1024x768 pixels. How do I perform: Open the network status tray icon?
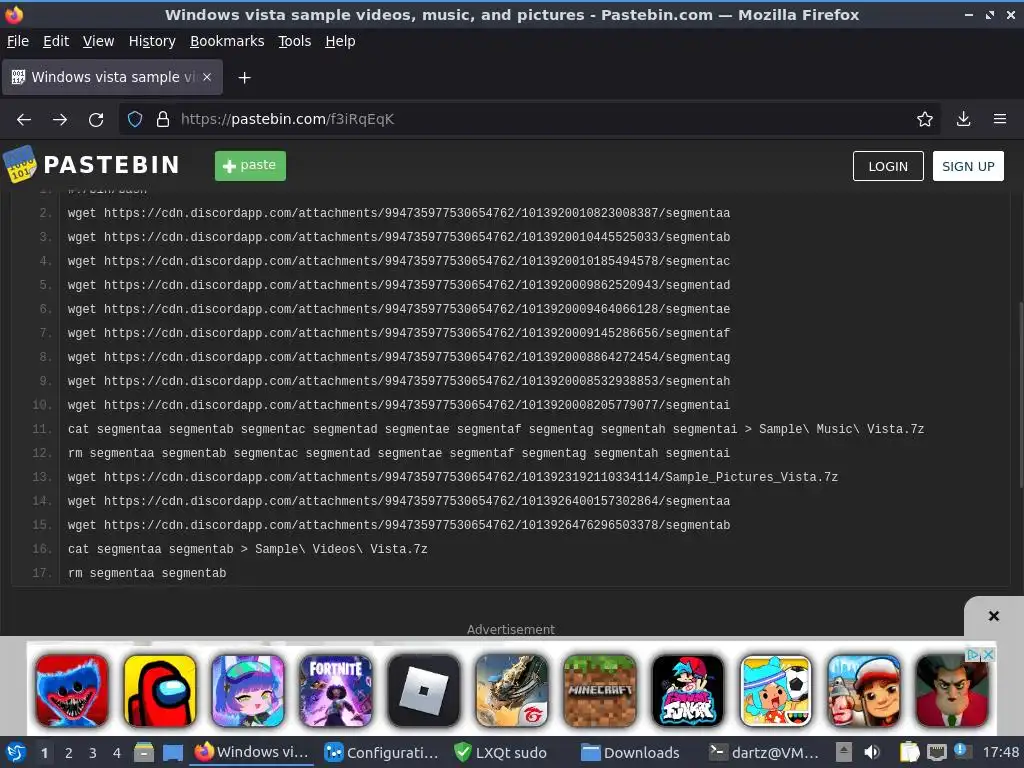click(937, 753)
